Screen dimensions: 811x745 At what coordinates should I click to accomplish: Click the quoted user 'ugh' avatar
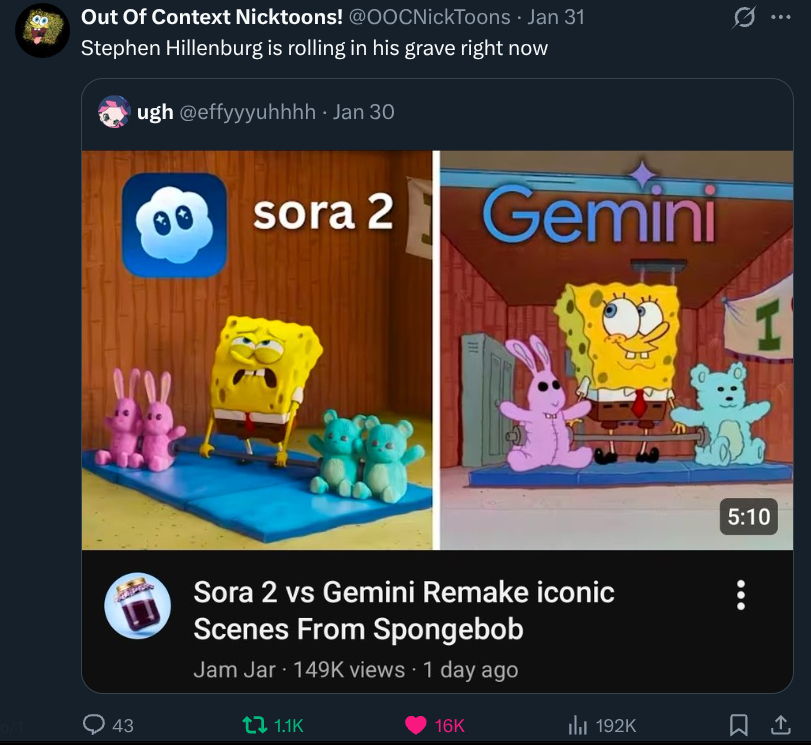click(x=114, y=112)
